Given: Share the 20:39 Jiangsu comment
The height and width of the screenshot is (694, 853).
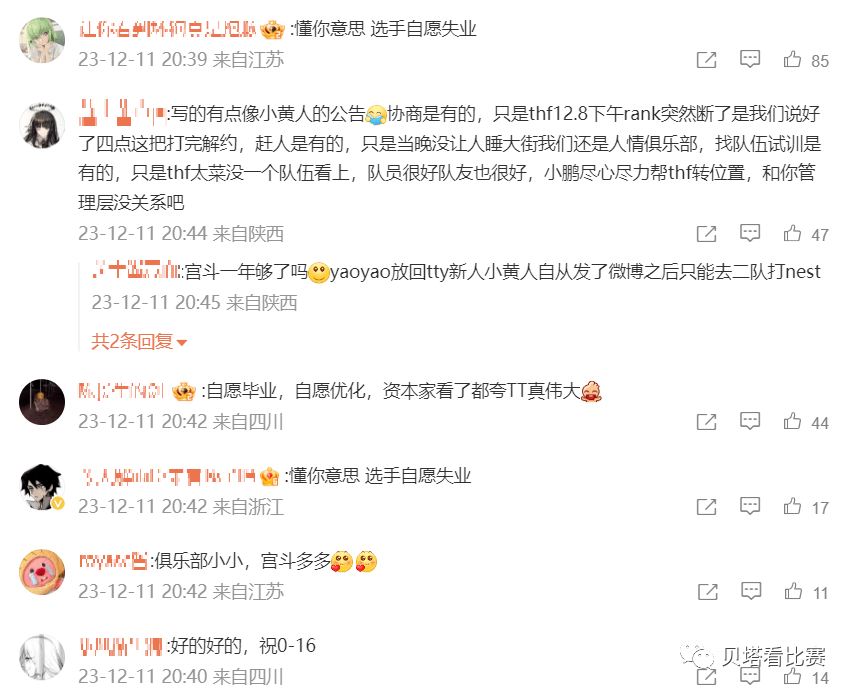Looking at the screenshot, I should (x=706, y=60).
